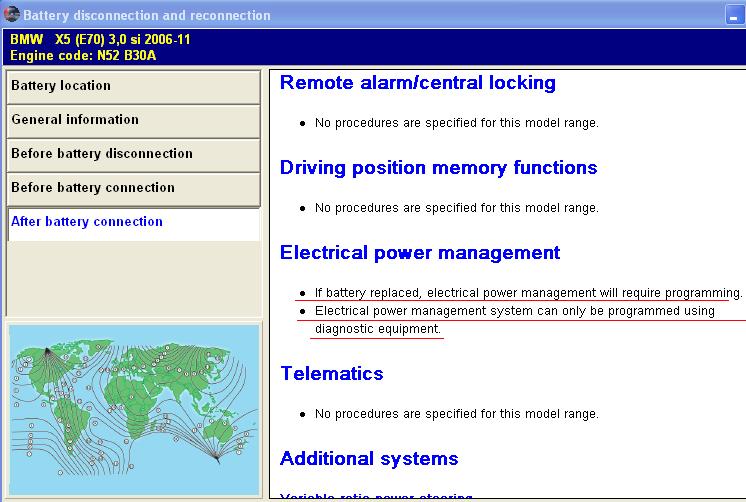Open the General information section
The width and height of the screenshot is (746, 502).
pos(134,121)
